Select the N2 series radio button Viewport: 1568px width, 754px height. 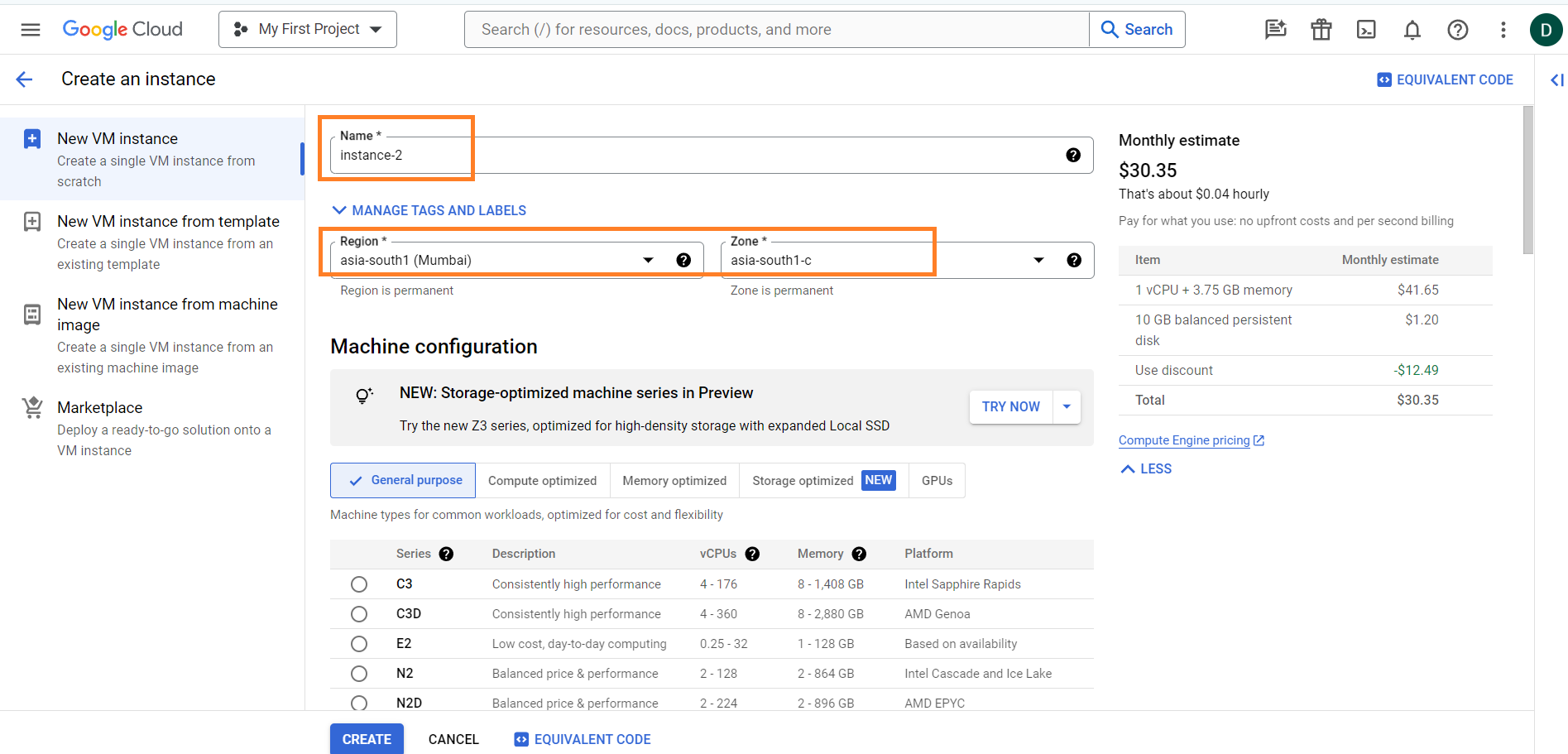click(x=359, y=674)
